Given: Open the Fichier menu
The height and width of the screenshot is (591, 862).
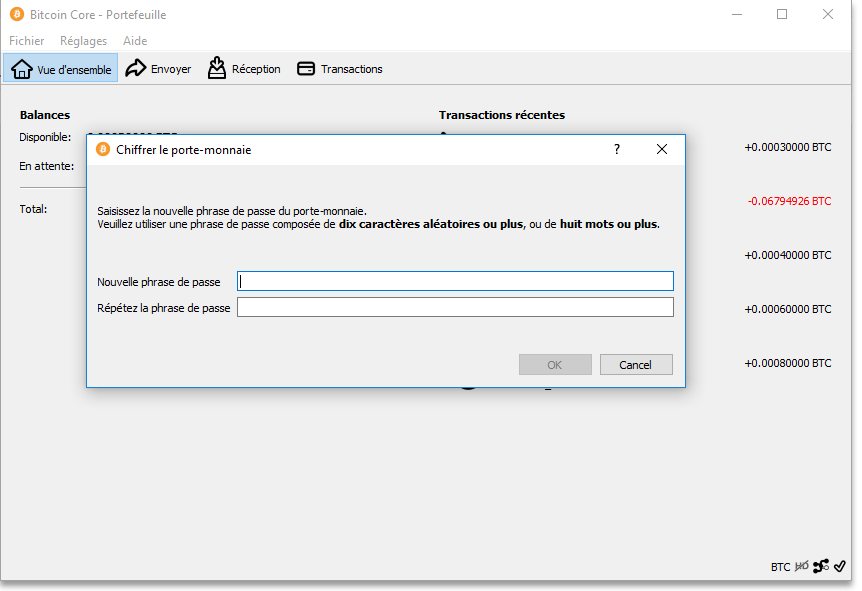Looking at the screenshot, I should [x=26, y=41].
